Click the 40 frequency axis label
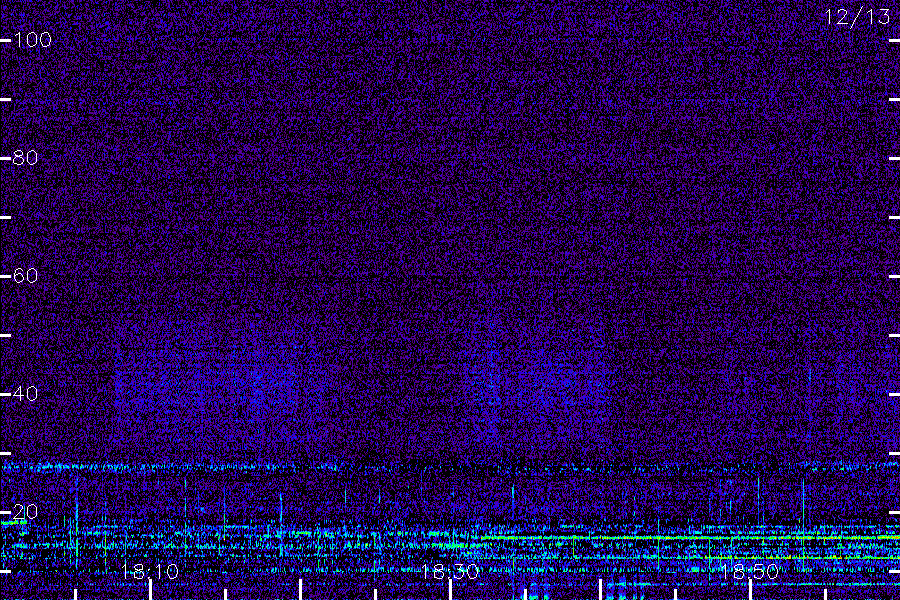The image size is (900, 600). click(x=25, y=394)
